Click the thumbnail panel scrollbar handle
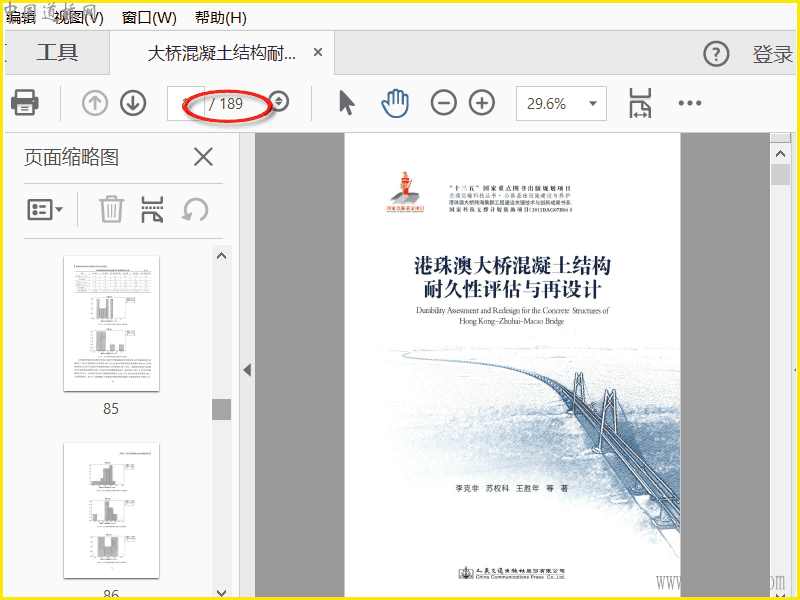Image resolution: width=800 pixels, height=600 pixels. tap(221, 409)
